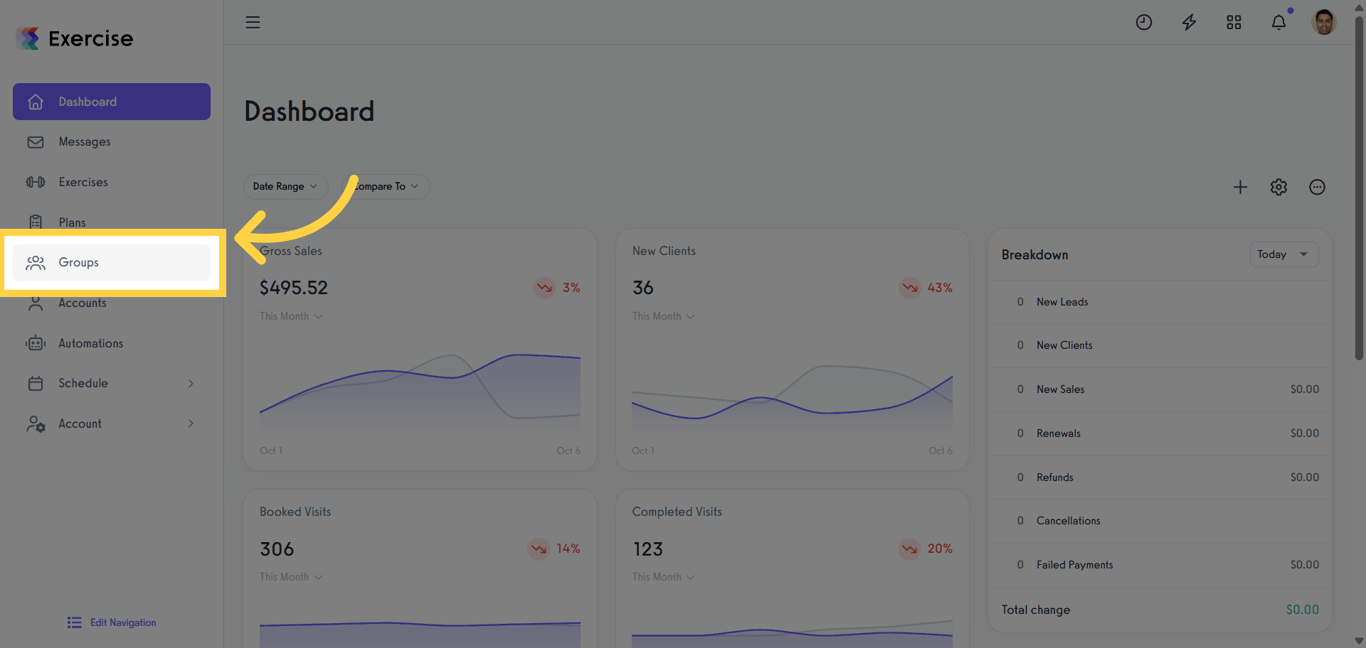Open the Date Range dropdown

tap(285, 186)
